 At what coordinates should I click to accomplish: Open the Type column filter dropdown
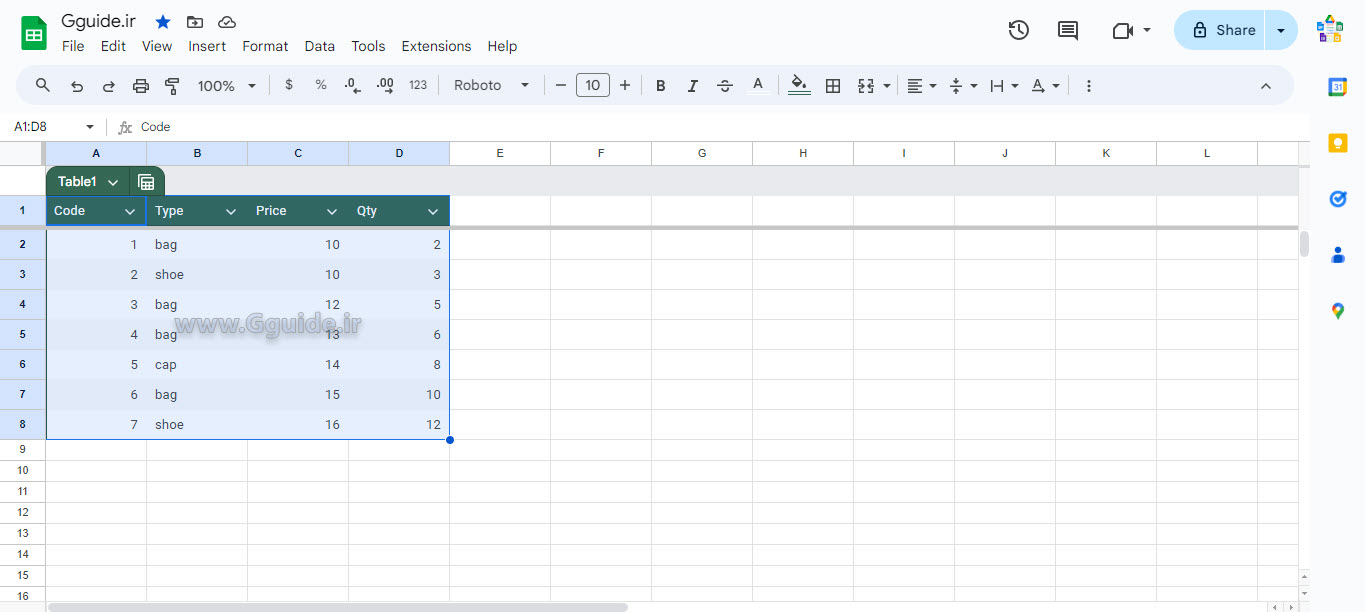(x=231, y=211)
